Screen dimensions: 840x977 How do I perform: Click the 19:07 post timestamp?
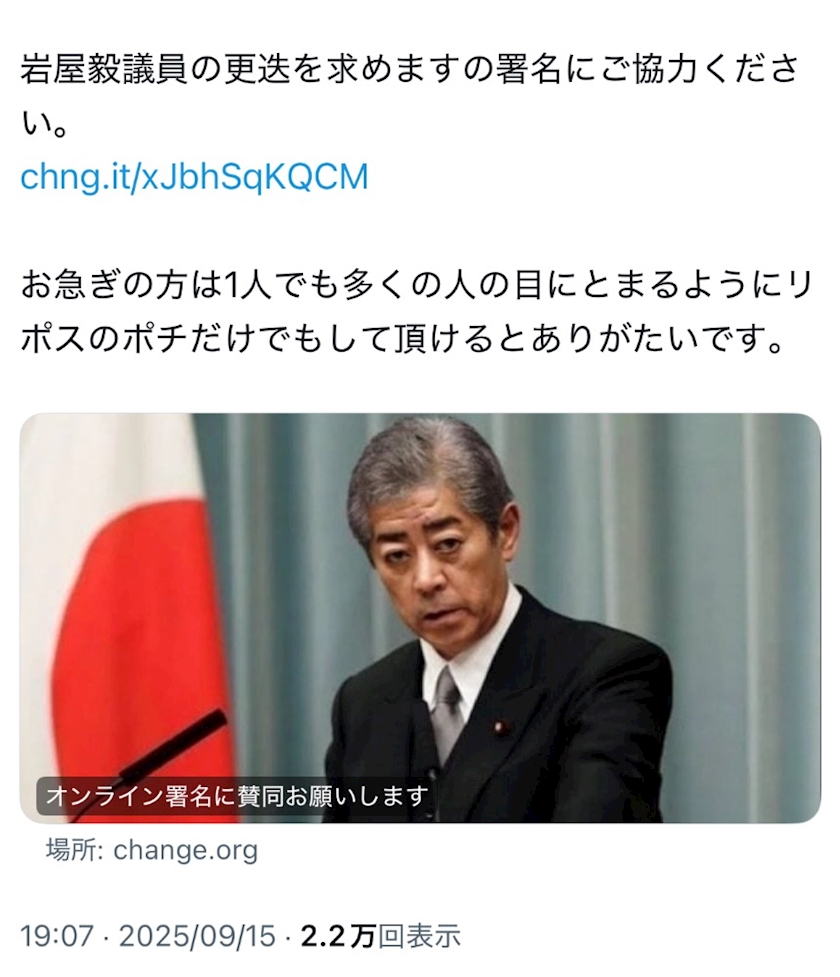57,936
